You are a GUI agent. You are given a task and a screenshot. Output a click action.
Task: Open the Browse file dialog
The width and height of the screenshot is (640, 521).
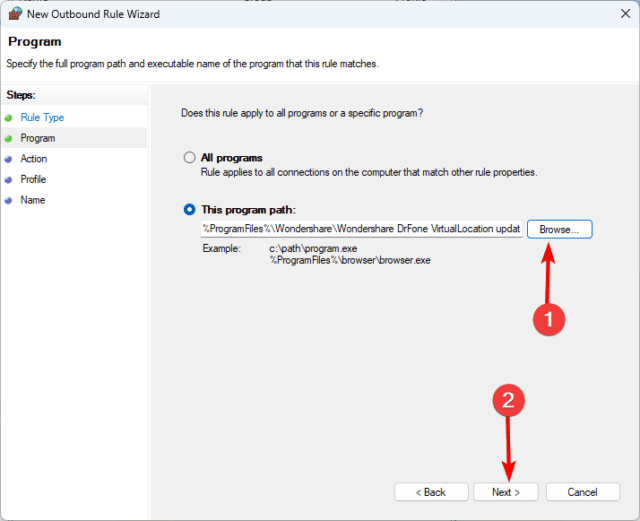point(559,229)
